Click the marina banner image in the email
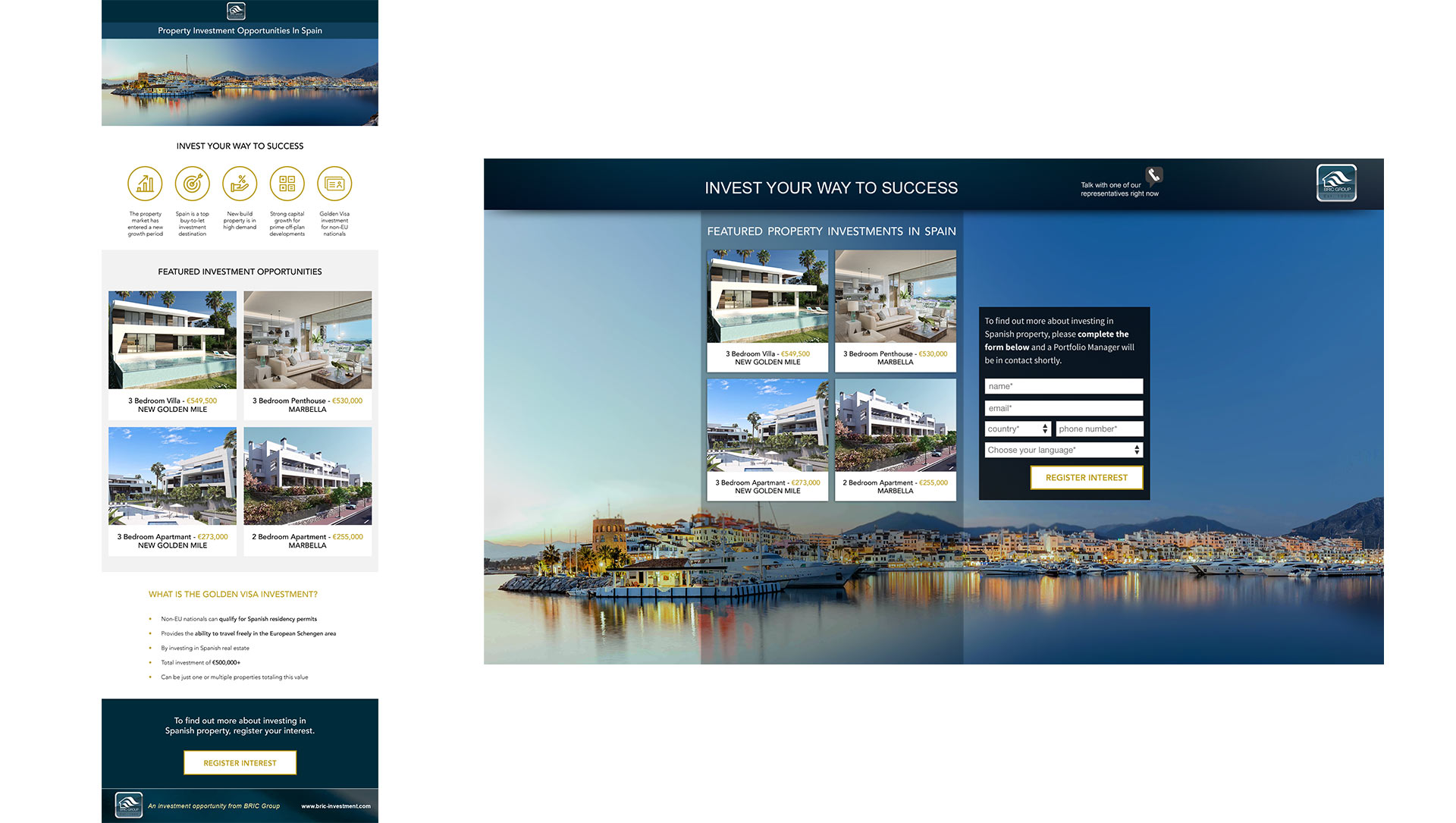Viewport: 1456px width, 823px height. 240,82
